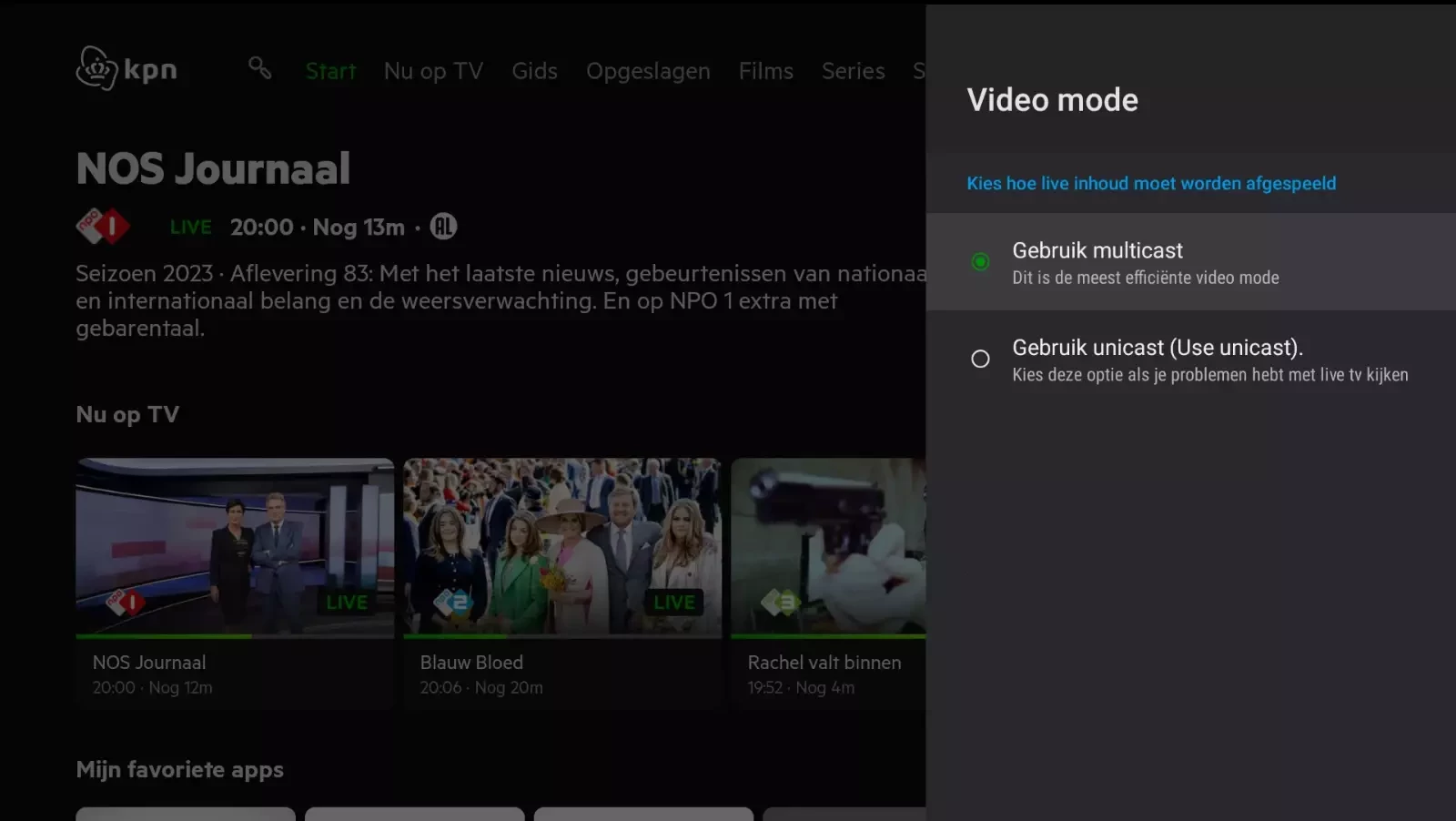1456x821 pixels.
Task: Click LIVE badge on Blauw Bloed thumbnail
Action: 674,602
